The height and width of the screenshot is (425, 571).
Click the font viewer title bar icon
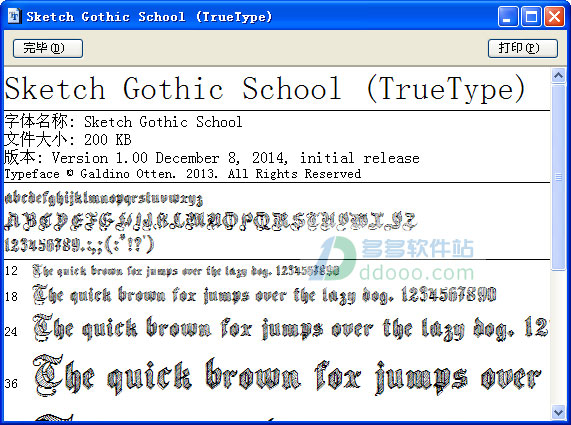coord(14,16)
